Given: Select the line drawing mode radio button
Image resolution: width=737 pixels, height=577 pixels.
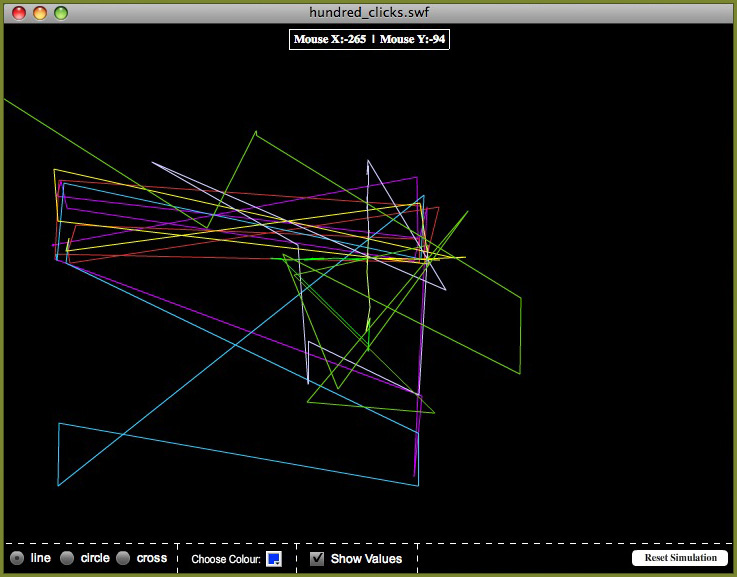Looking at the screenshot, I should (x=17, y=558).
